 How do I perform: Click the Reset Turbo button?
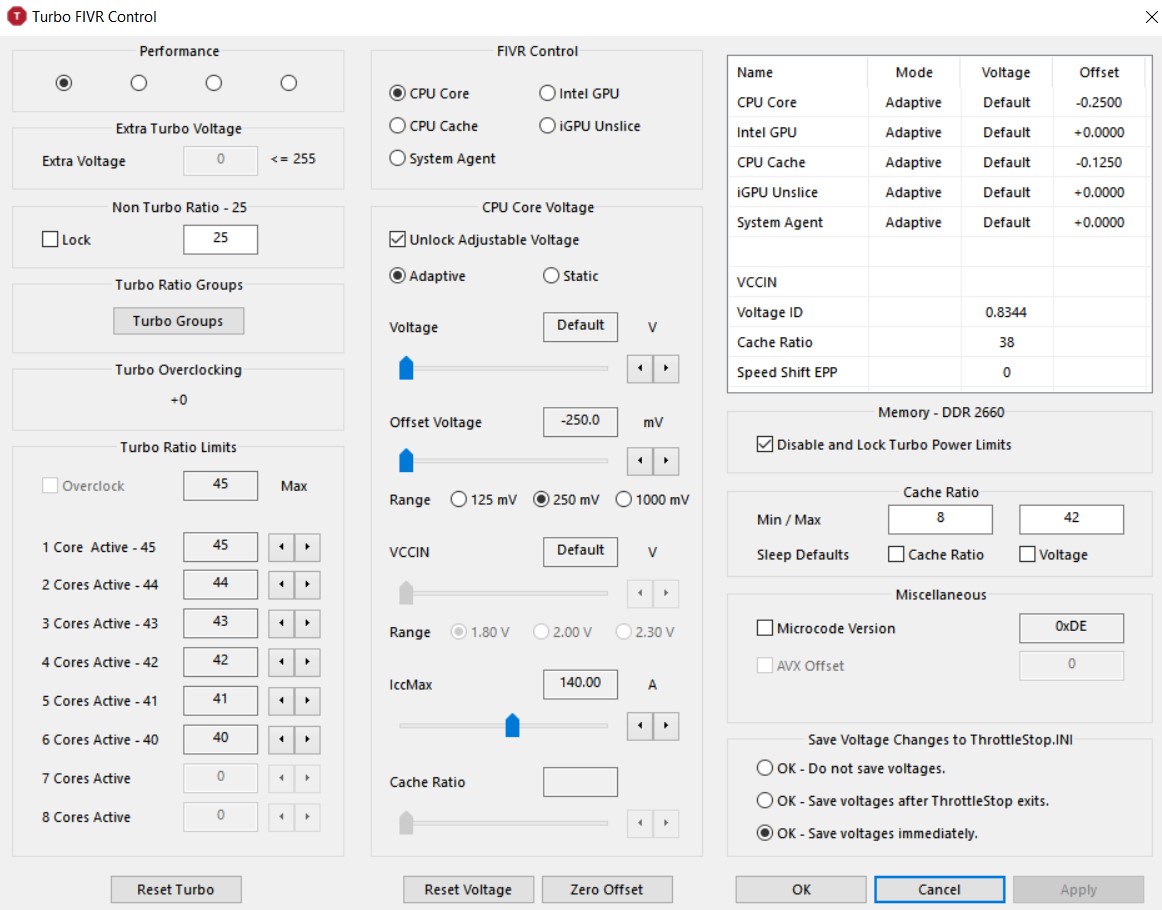pos(176,889)
